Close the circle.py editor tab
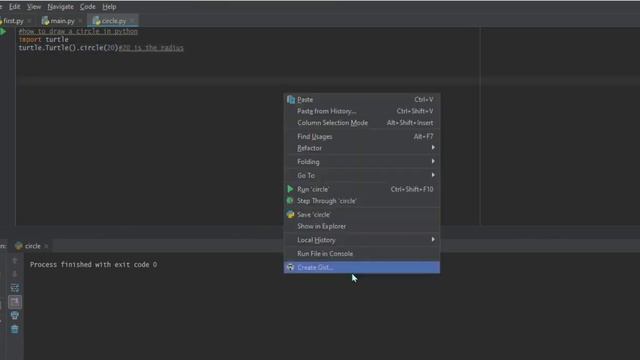This screenshot has width=640, height=360. tap(132, 21)
